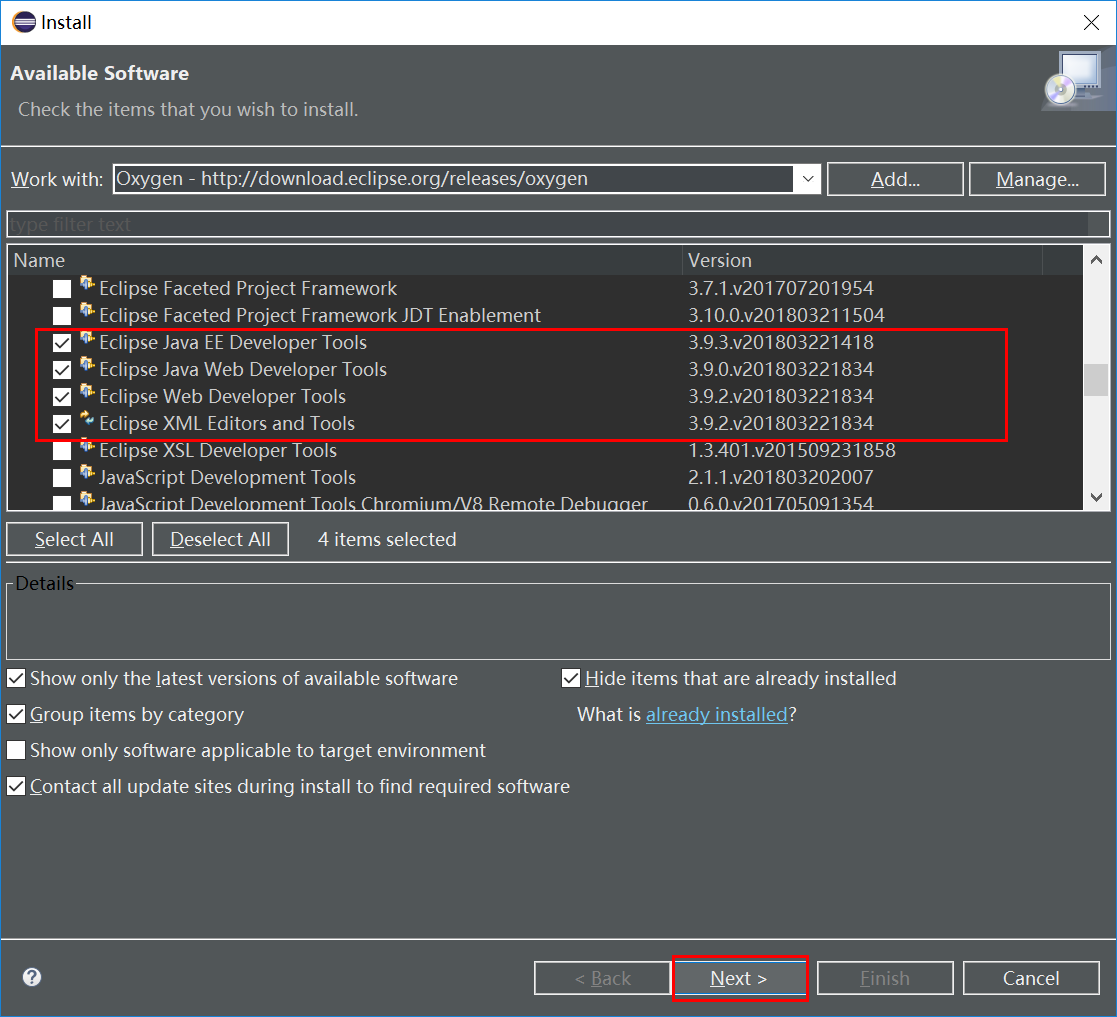Click the Next button

point(740,978)
